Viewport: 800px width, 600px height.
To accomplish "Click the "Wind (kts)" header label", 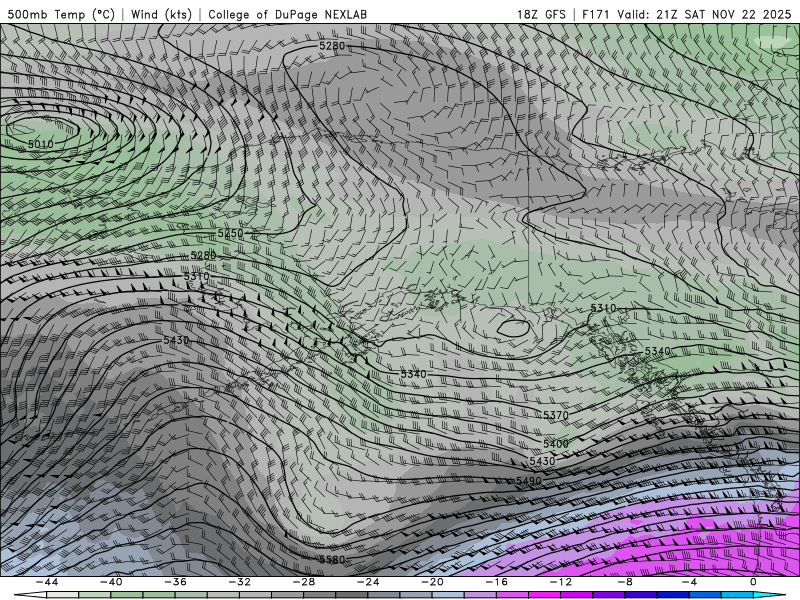I will coord(161,14).
